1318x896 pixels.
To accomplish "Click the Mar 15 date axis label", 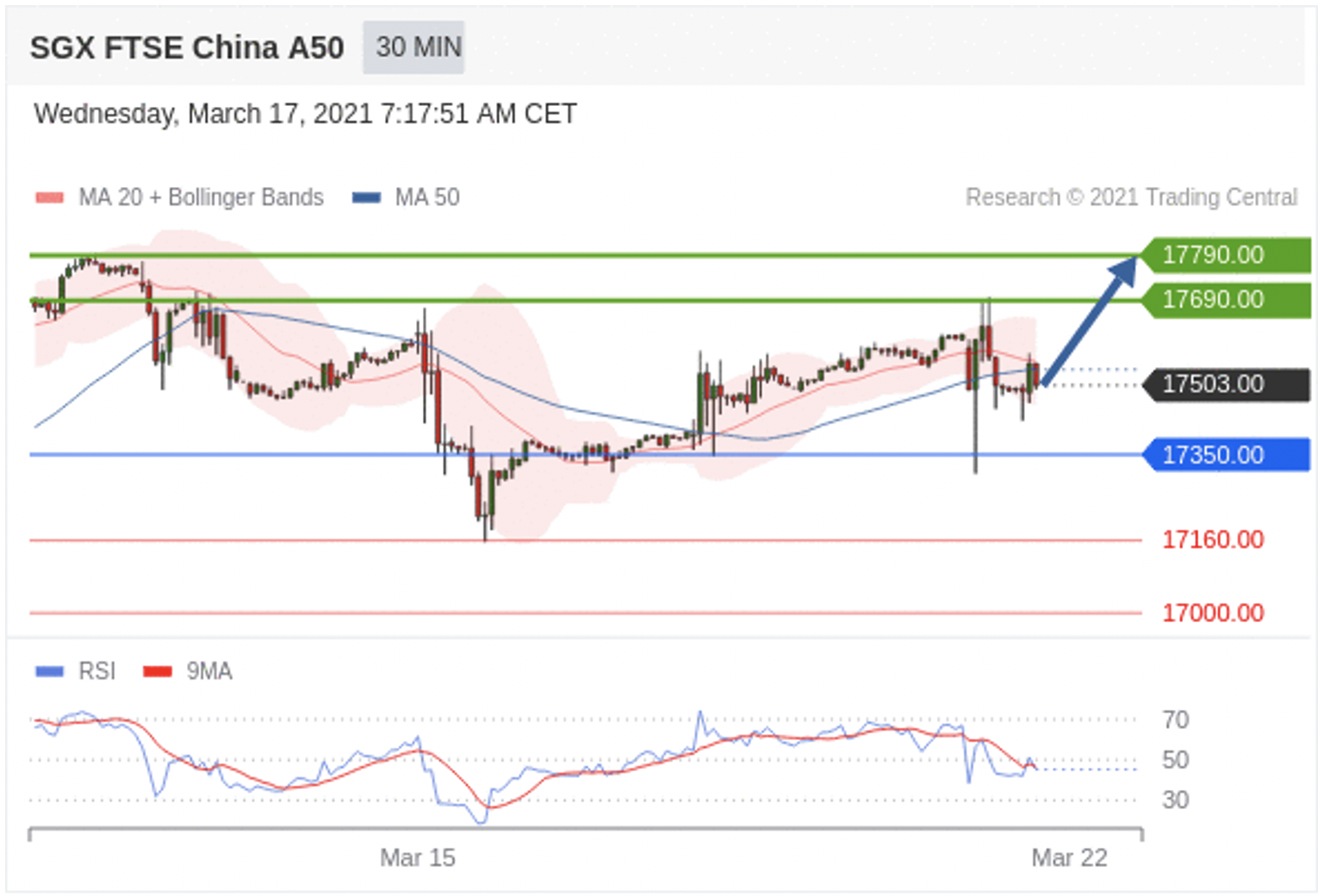I will coord(417,858).
